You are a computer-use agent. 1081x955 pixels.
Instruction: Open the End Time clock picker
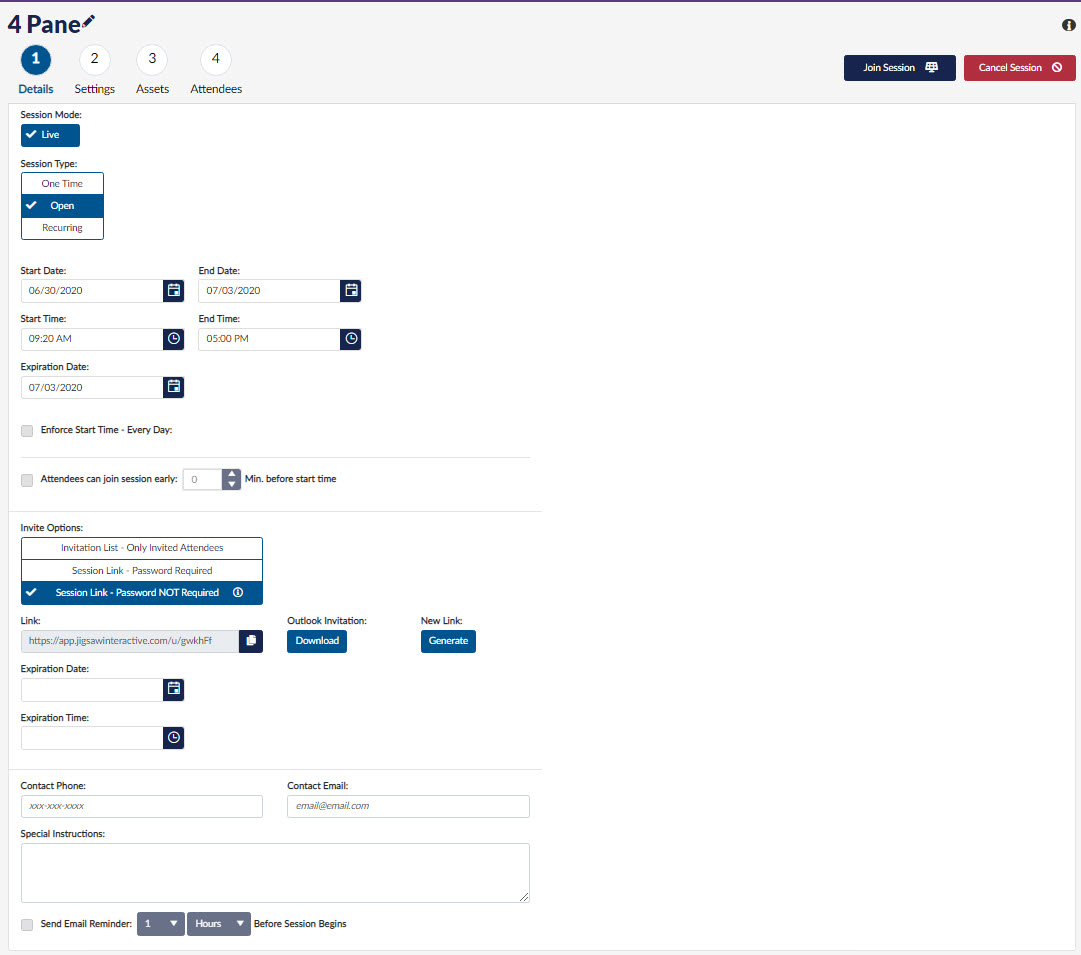[x=351, y=339]
